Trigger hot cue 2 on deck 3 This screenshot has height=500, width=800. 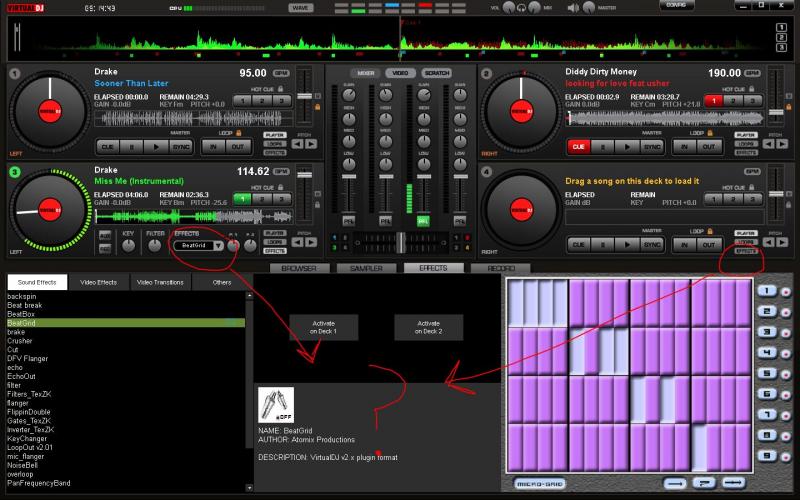click(261, 199)
